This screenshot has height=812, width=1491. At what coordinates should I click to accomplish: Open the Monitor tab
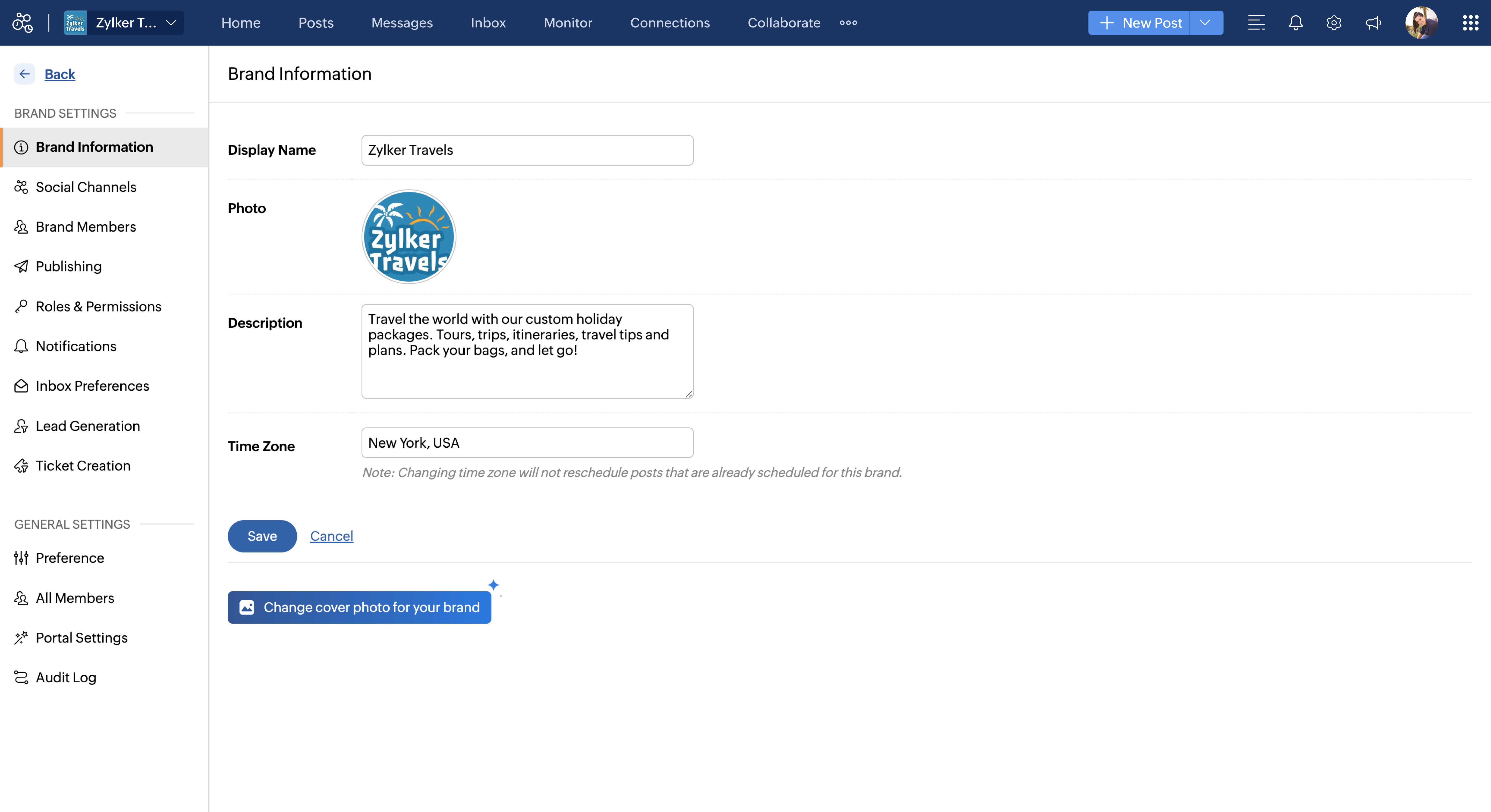(568, 23)
